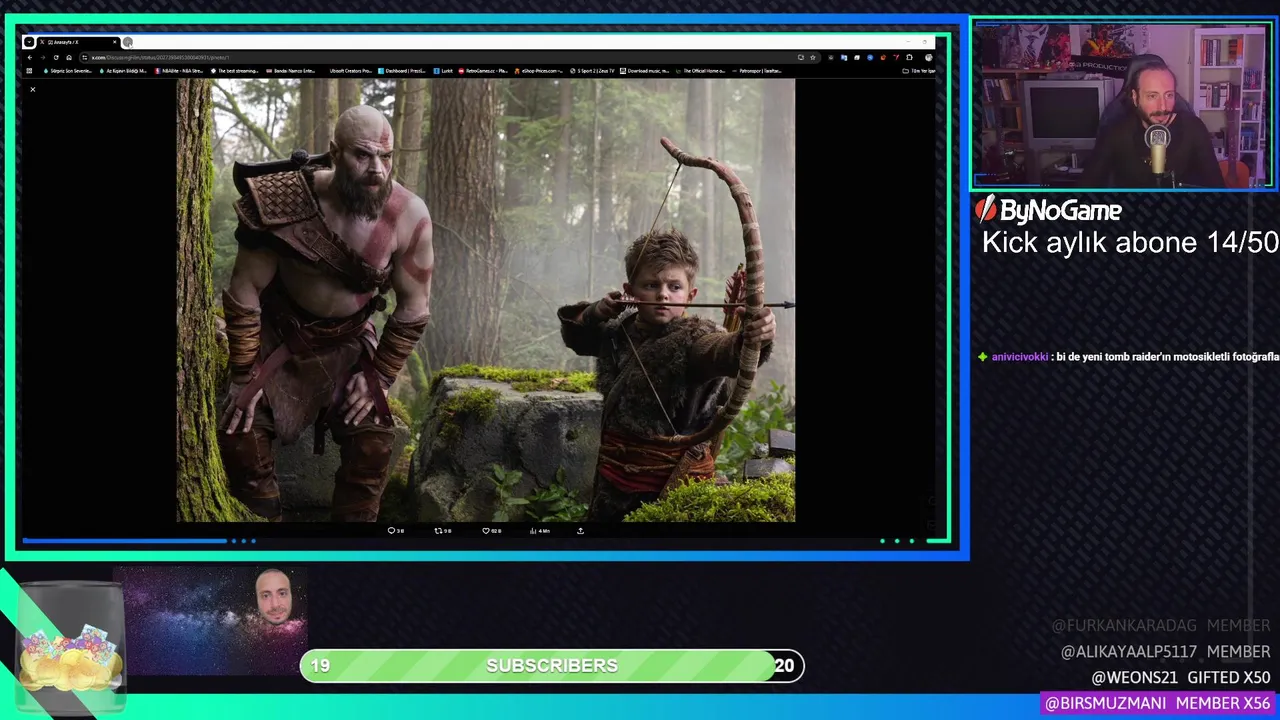Open the Dashboard bookmark
Image resolution: width=1280 pixels, height=720 pixels.
click(401, 71)
